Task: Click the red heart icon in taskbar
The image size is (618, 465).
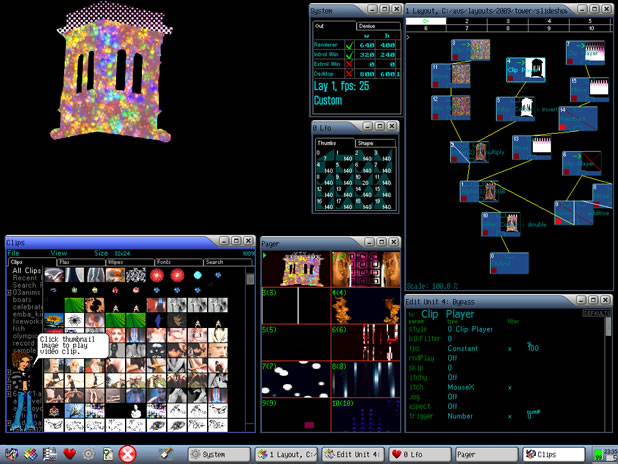Action: tap(70, 454)
